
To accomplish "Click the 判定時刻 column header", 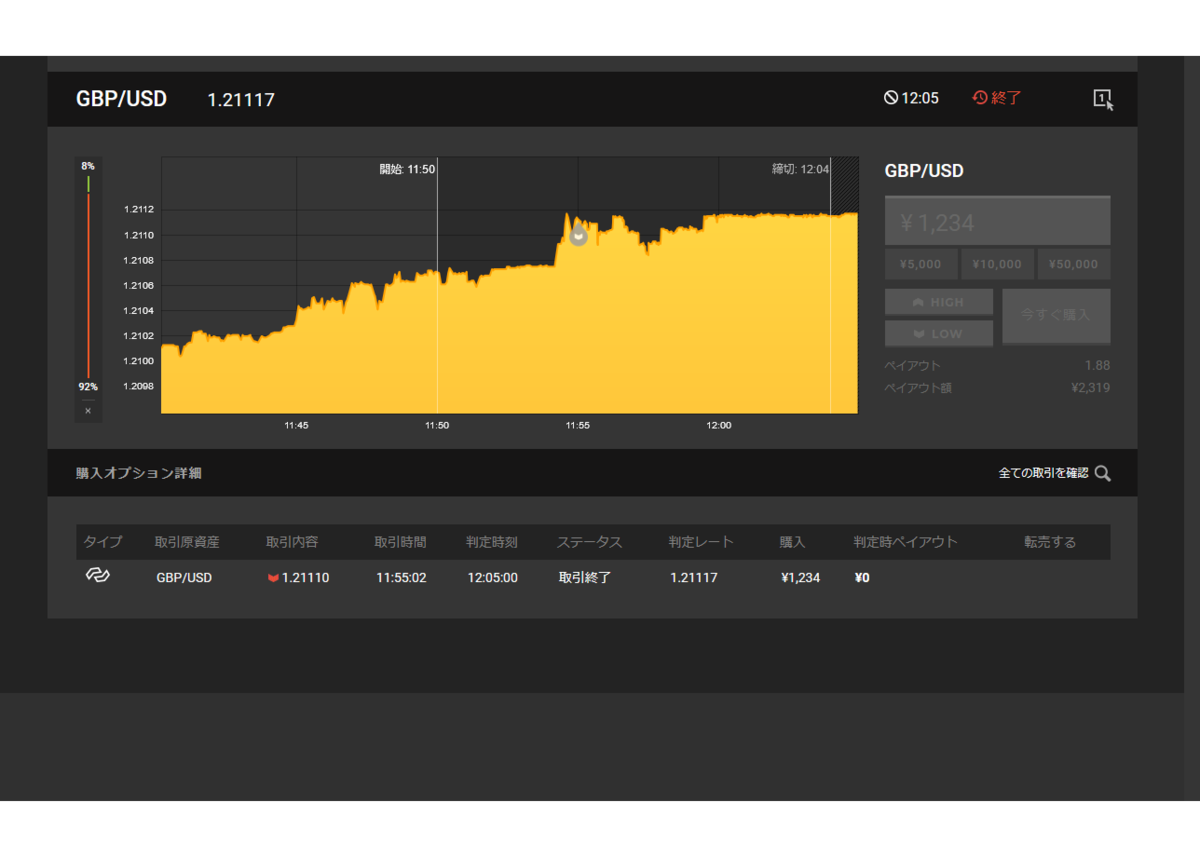I will (x=492, y=542).
